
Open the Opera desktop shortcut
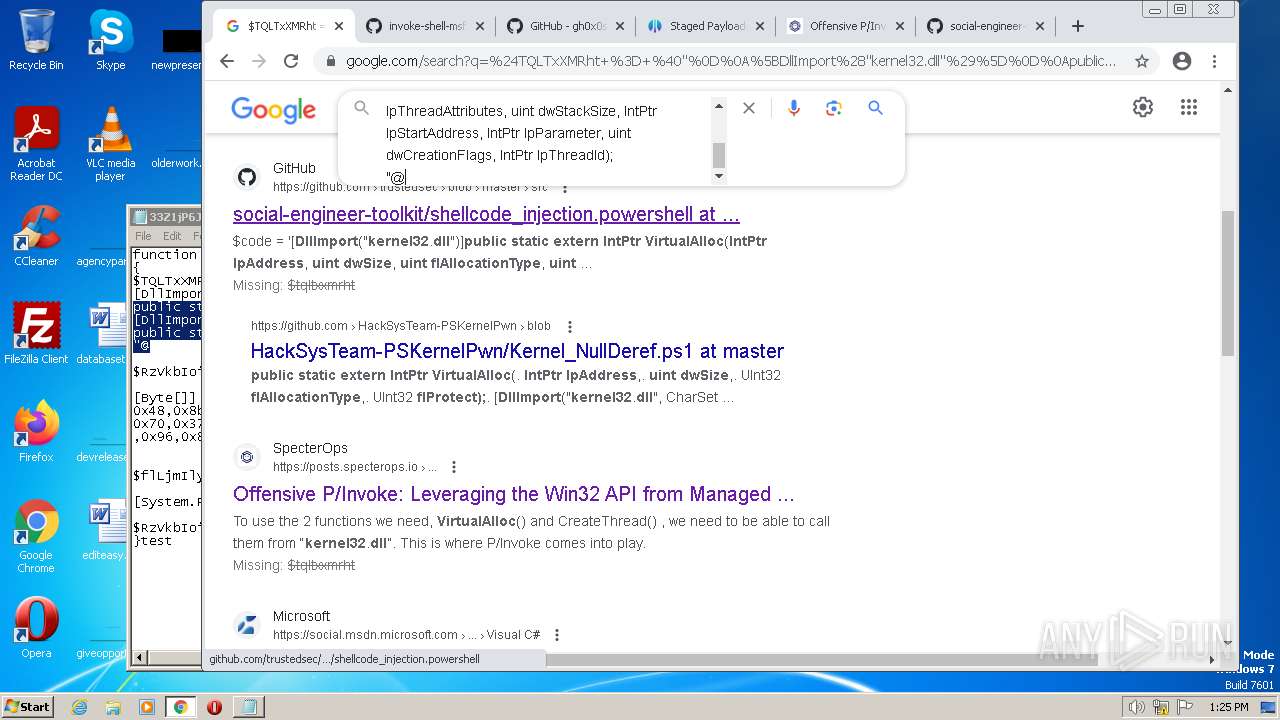pos(36,628)
